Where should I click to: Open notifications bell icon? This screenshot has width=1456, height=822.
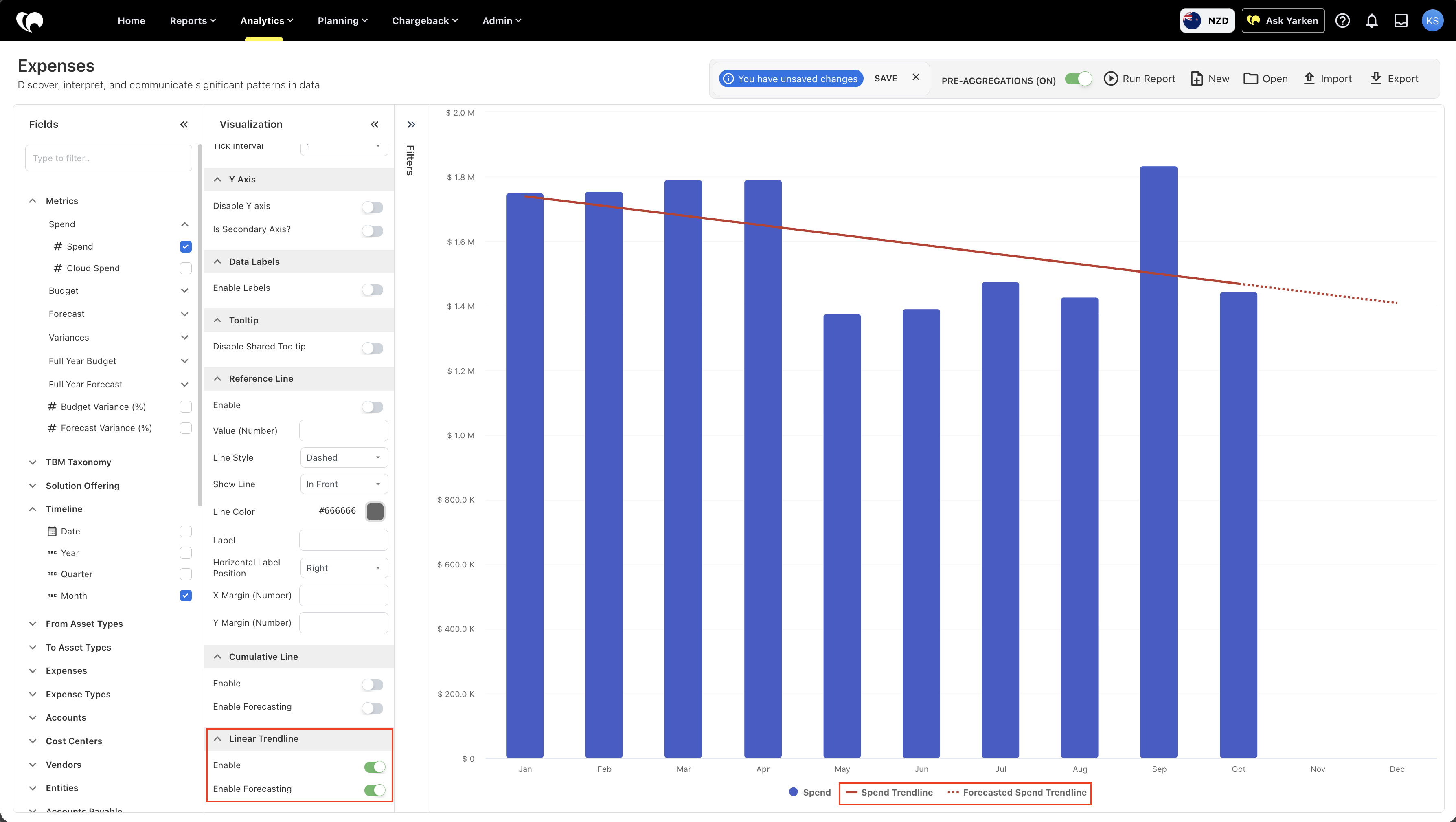click(x=1372, y=21)
